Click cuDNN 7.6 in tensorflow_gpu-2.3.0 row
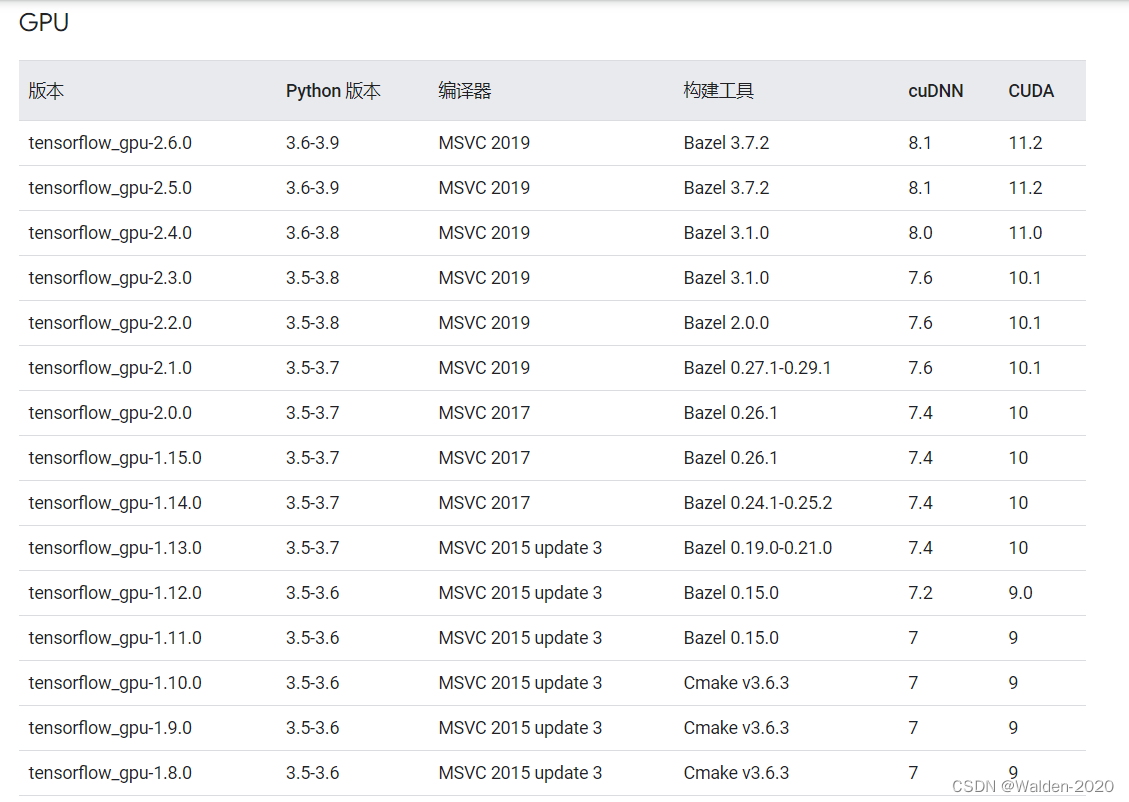 pos(920,278)
